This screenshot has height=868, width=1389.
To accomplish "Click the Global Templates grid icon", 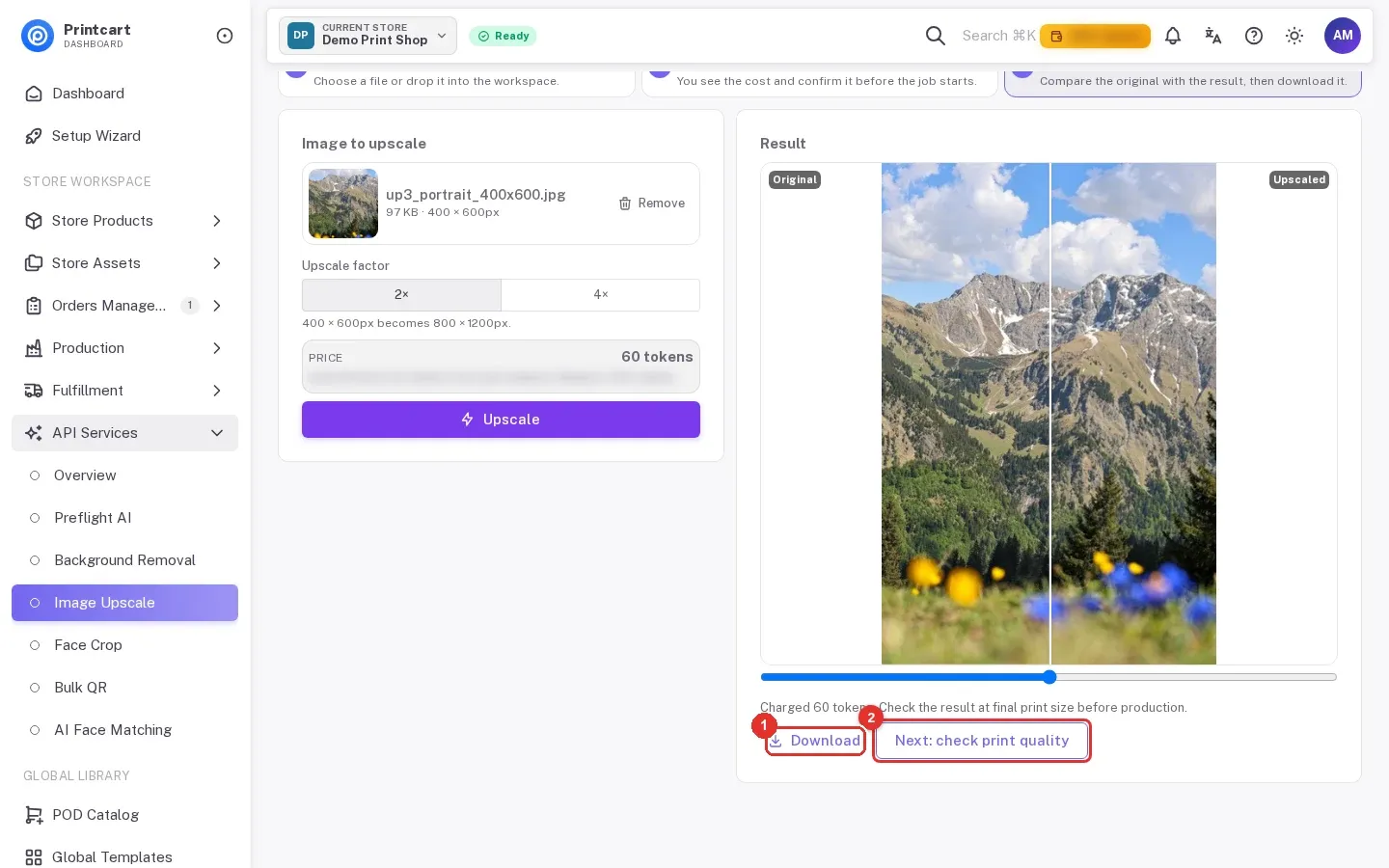I will pos(34,857).
